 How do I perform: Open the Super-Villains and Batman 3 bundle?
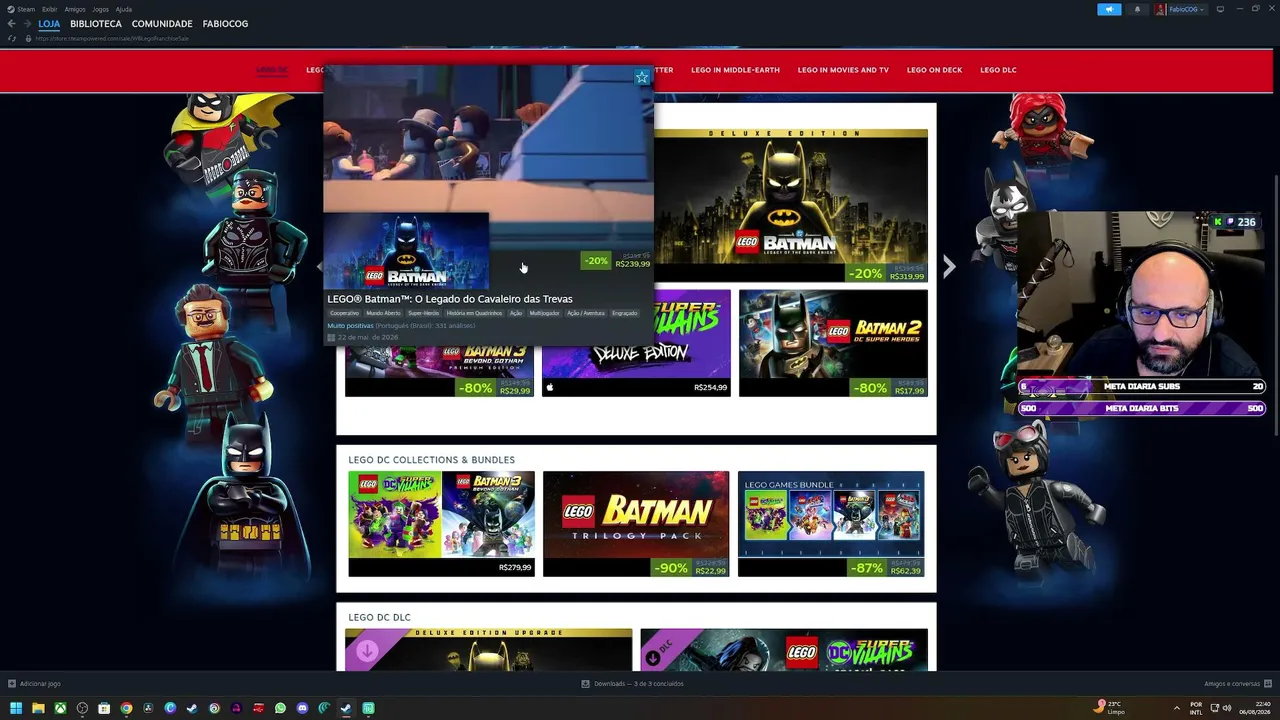441,524
